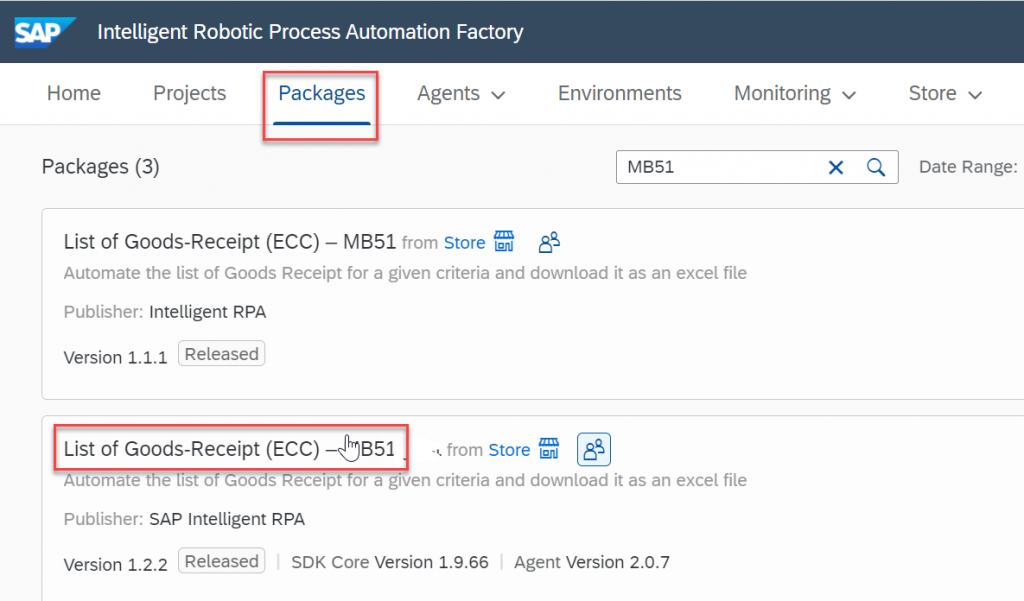Switch to the Environments tab
This screenshot has width=1024, height=601.
tap(620, 93)
